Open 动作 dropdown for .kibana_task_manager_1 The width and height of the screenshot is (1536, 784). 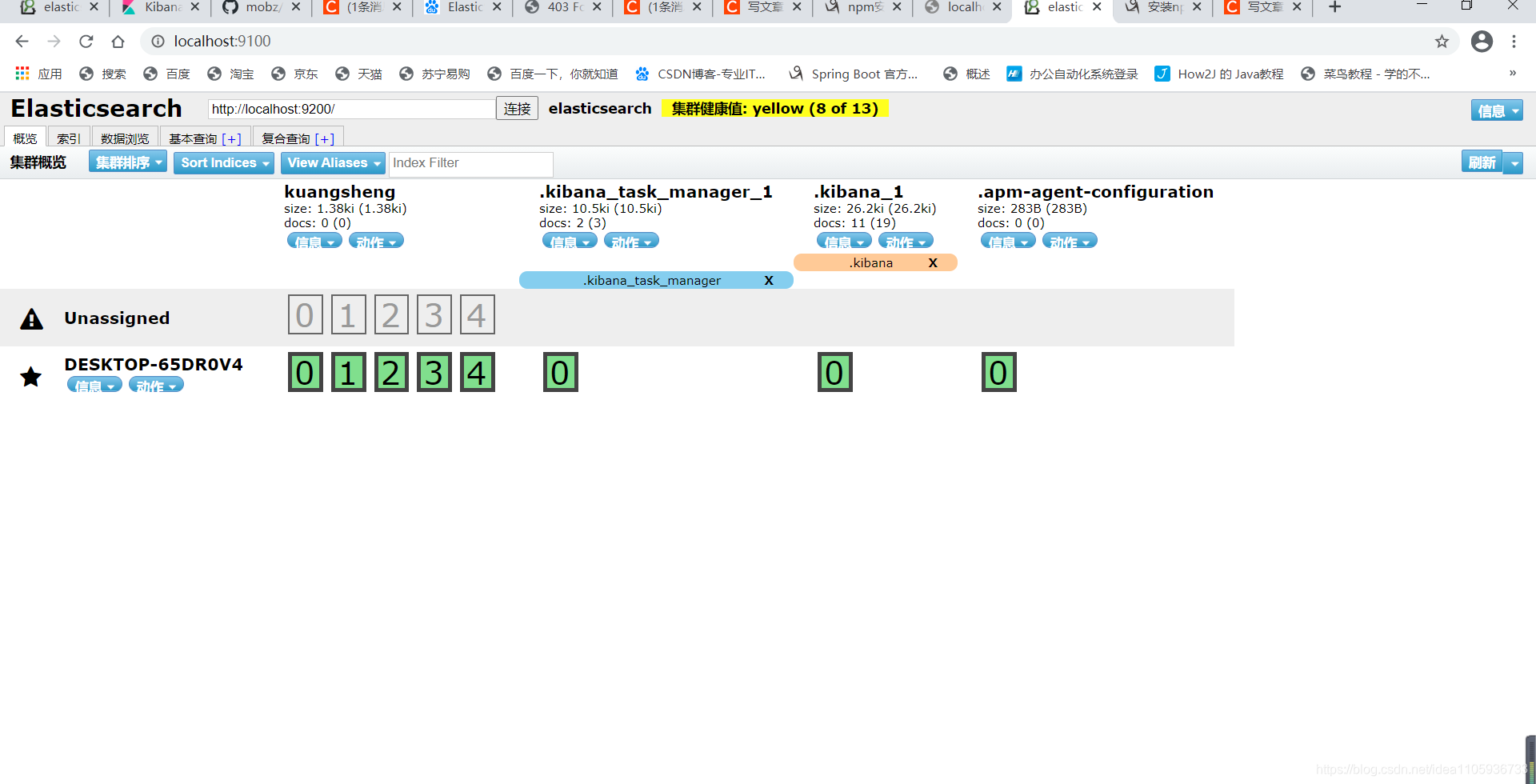(631, 241)
